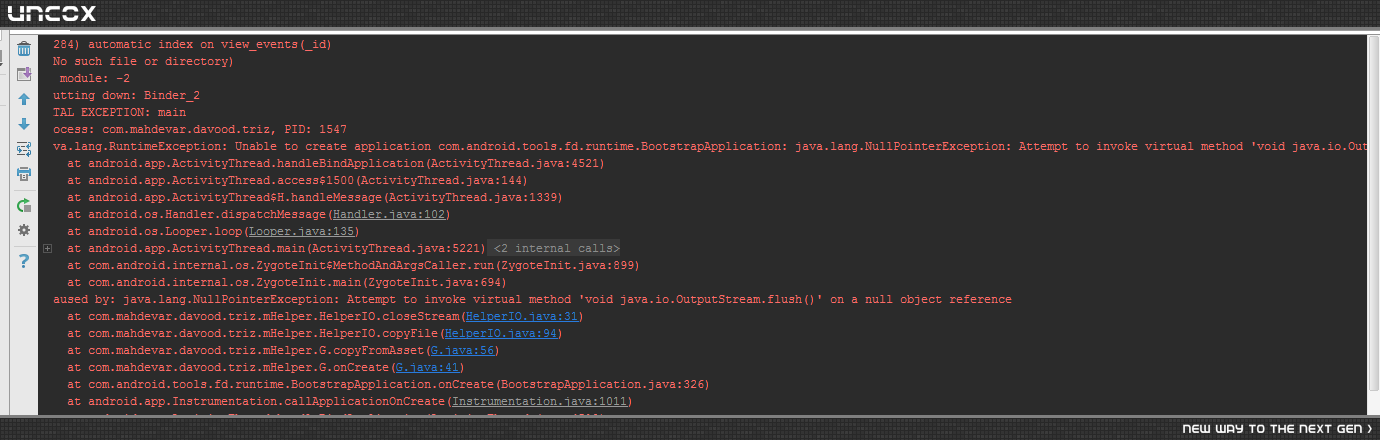The width and height of the screenshot is (1380, 440).
Task: Open the Instrumentation.java:1011 link
Action: (x=538, y=401)
